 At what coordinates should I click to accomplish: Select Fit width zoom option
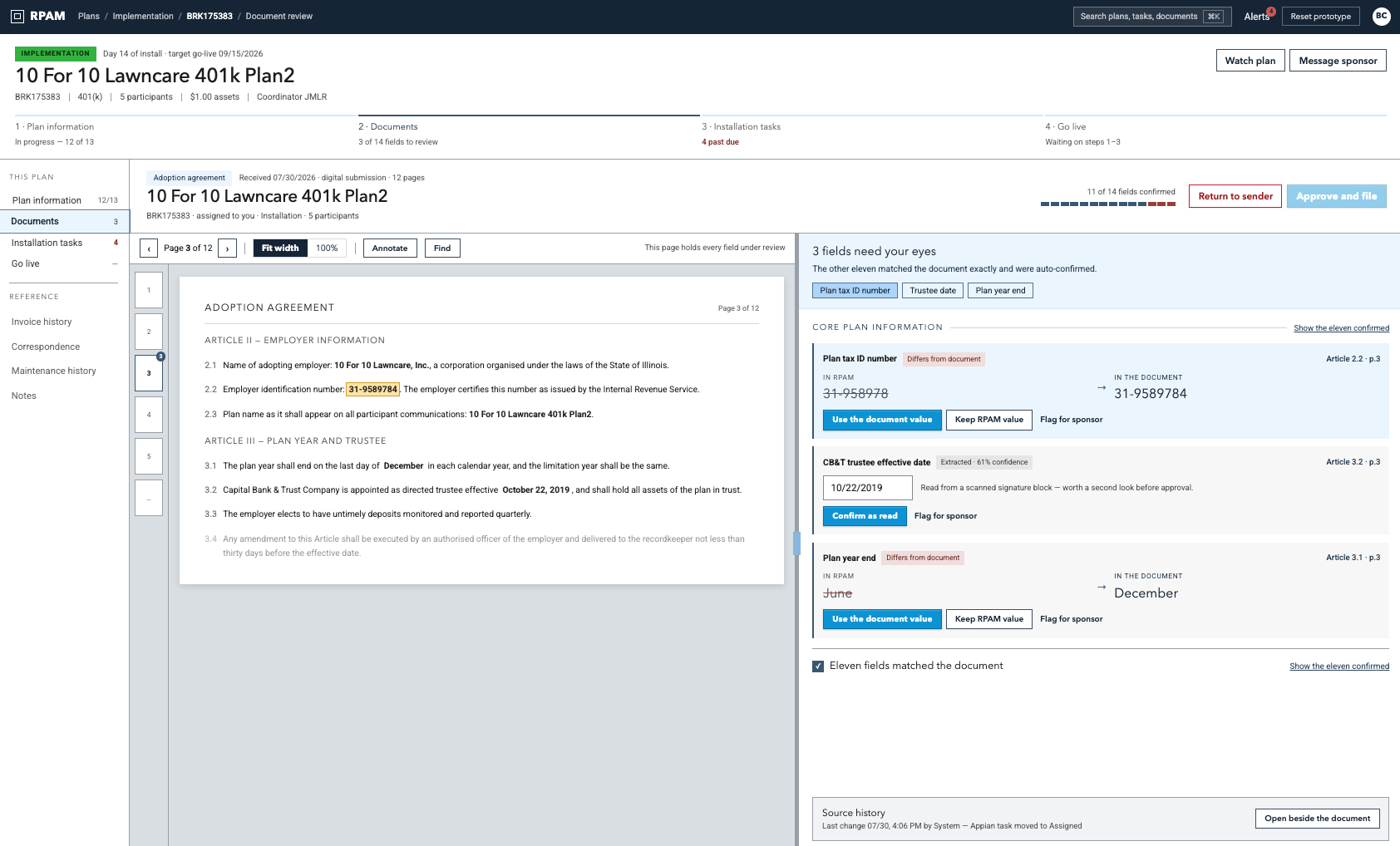[x=280, y=248]
